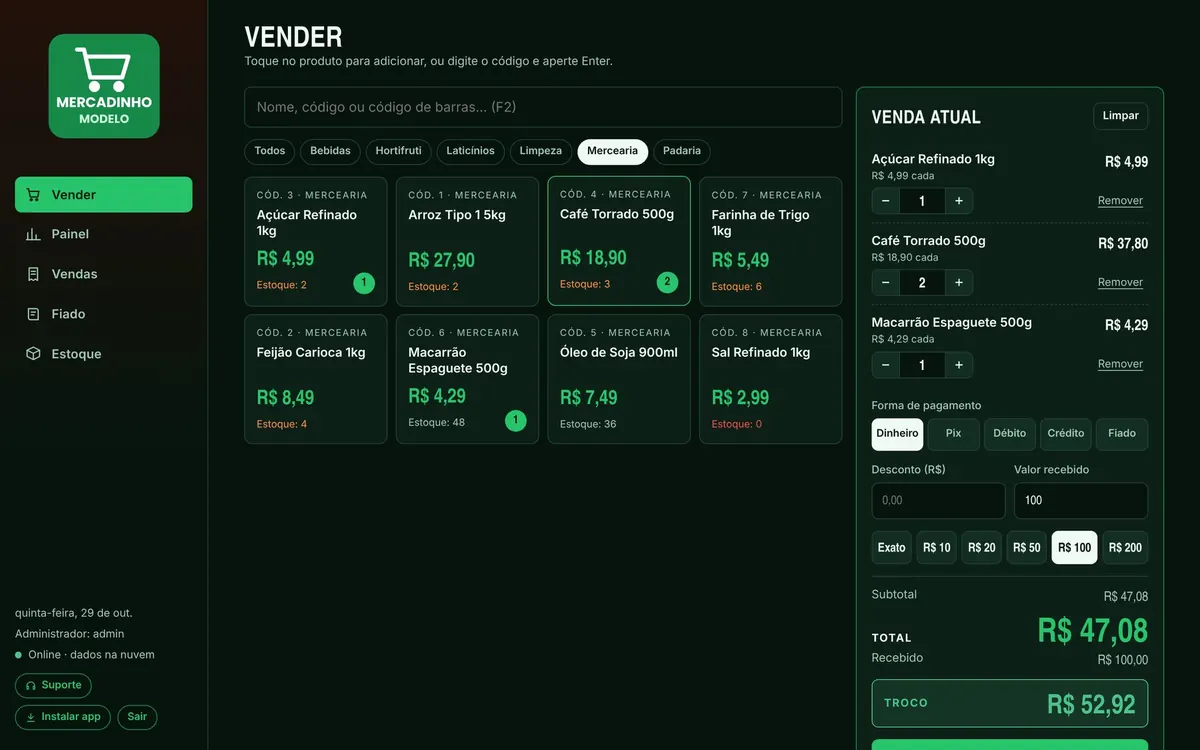1200x750 pixels.
Task: Click the Desconto (R$) input field
Action: (939, 500)
